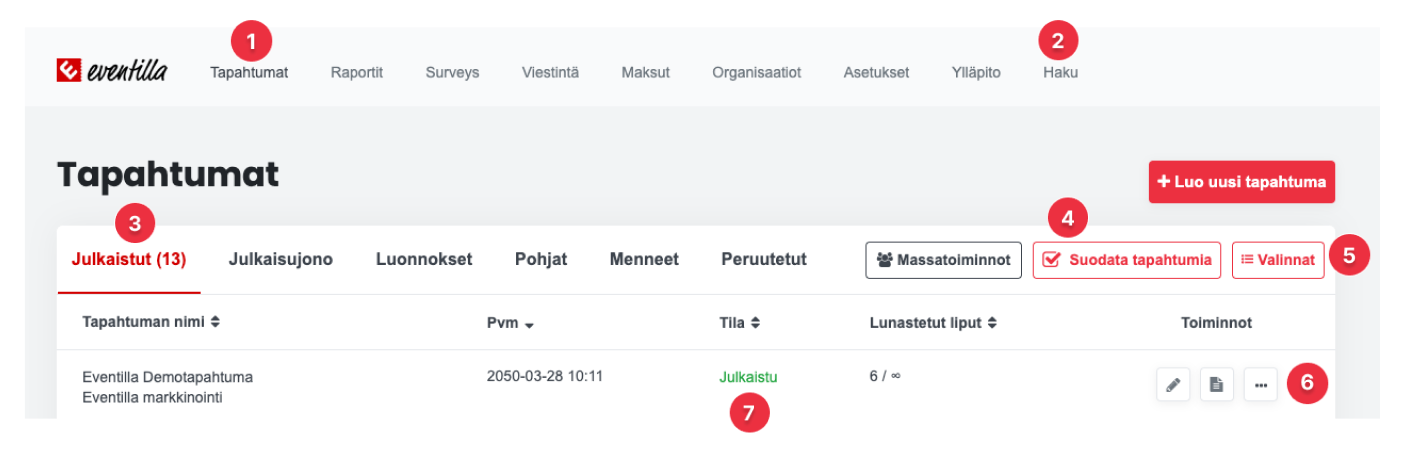Go to Haku in the navigation
The width and height of the screenshot is (1414, 468).
pyautogui.click(x=1060, y=72)
